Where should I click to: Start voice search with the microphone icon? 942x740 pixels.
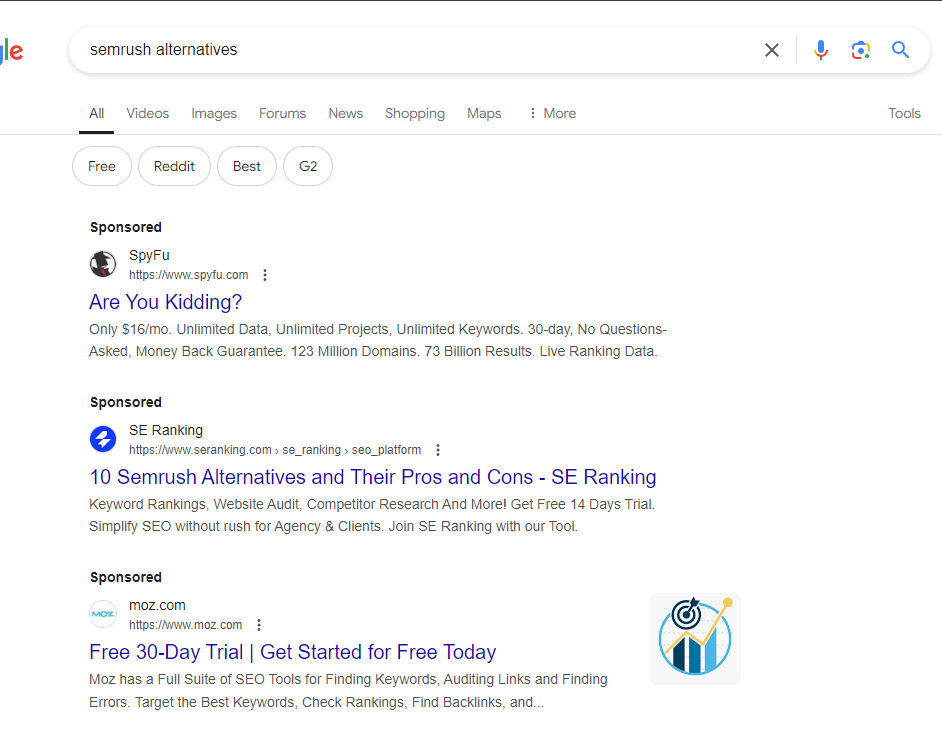tap(821, 50)
